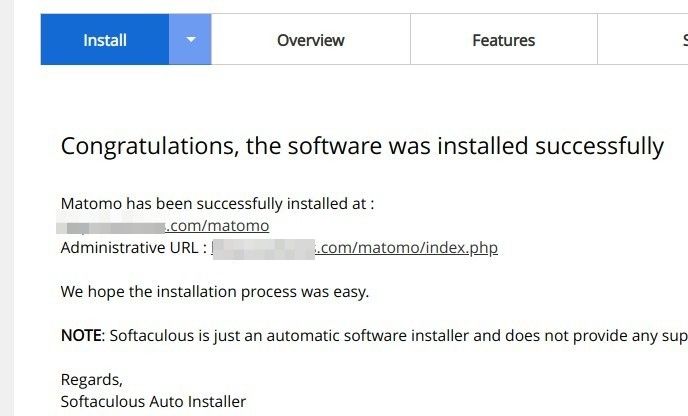Expand the dropdown arrow beside Install
Image resolution: width=688 pixels, height=416 pixels.
[190, 39]
